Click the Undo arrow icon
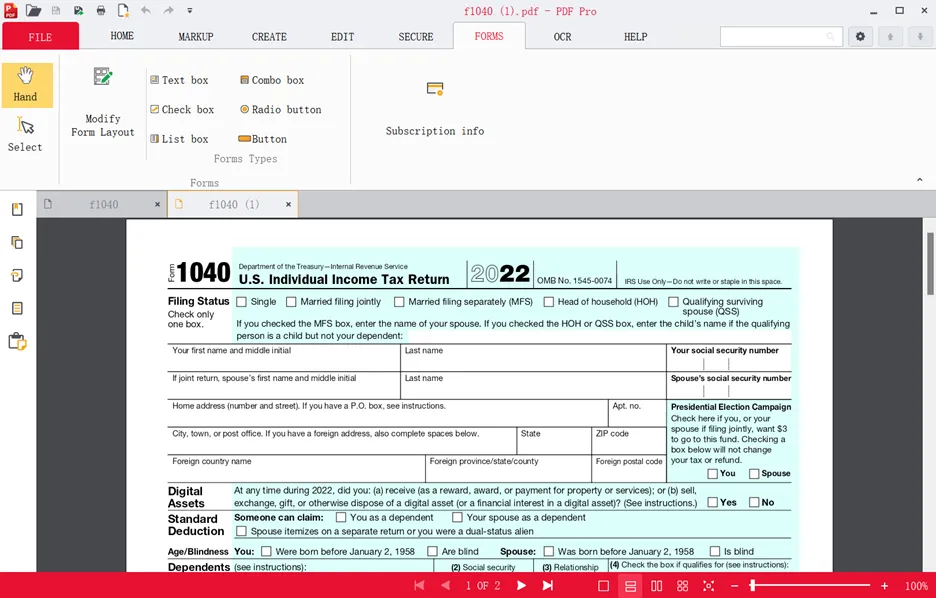This screenshot has height=598, width=936. click(x=145, y=10)
